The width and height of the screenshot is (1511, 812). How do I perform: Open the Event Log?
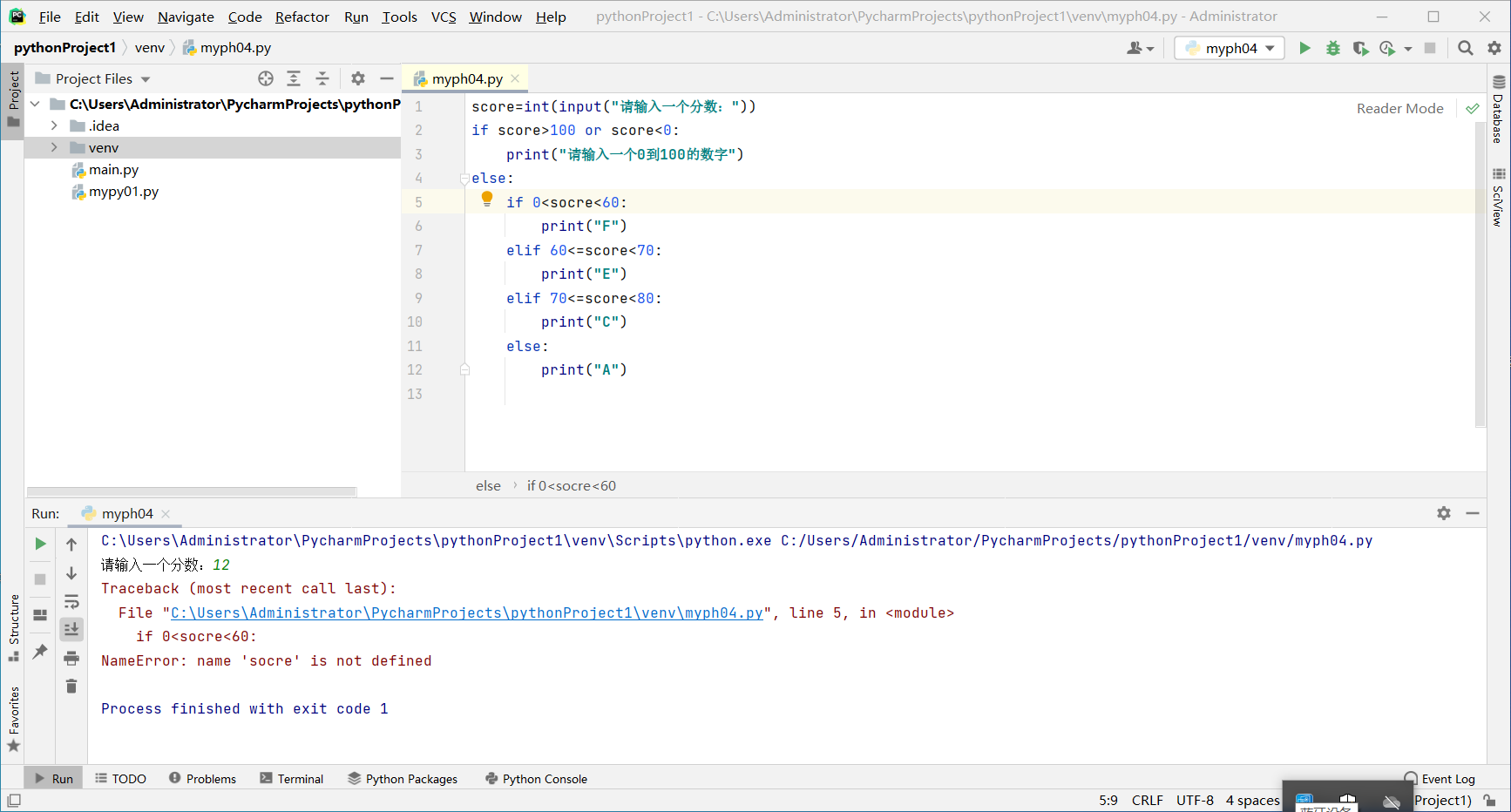coord(1440,778)
